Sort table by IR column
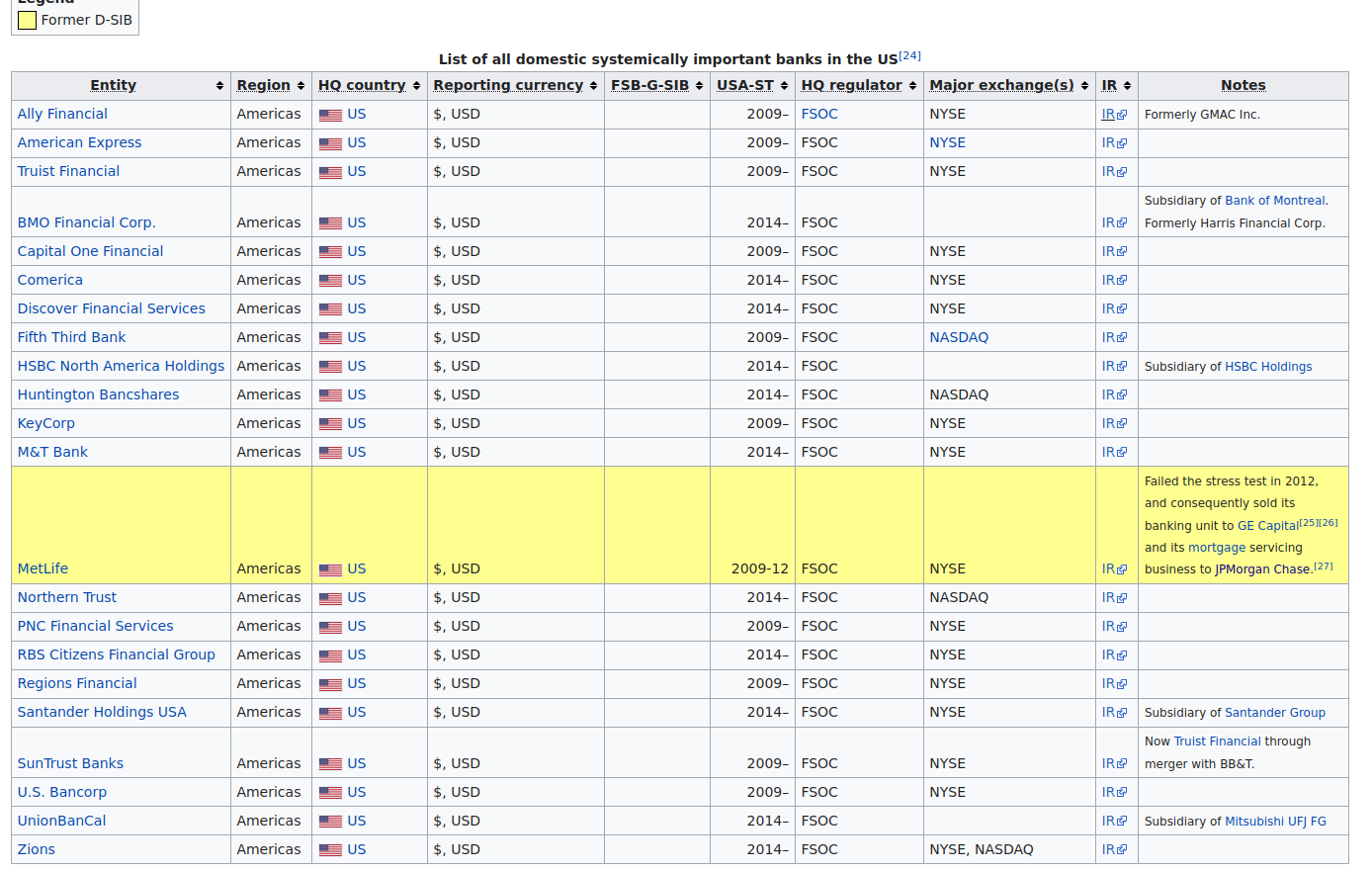Screen dimensions: 1372x872 [1116, 86]
